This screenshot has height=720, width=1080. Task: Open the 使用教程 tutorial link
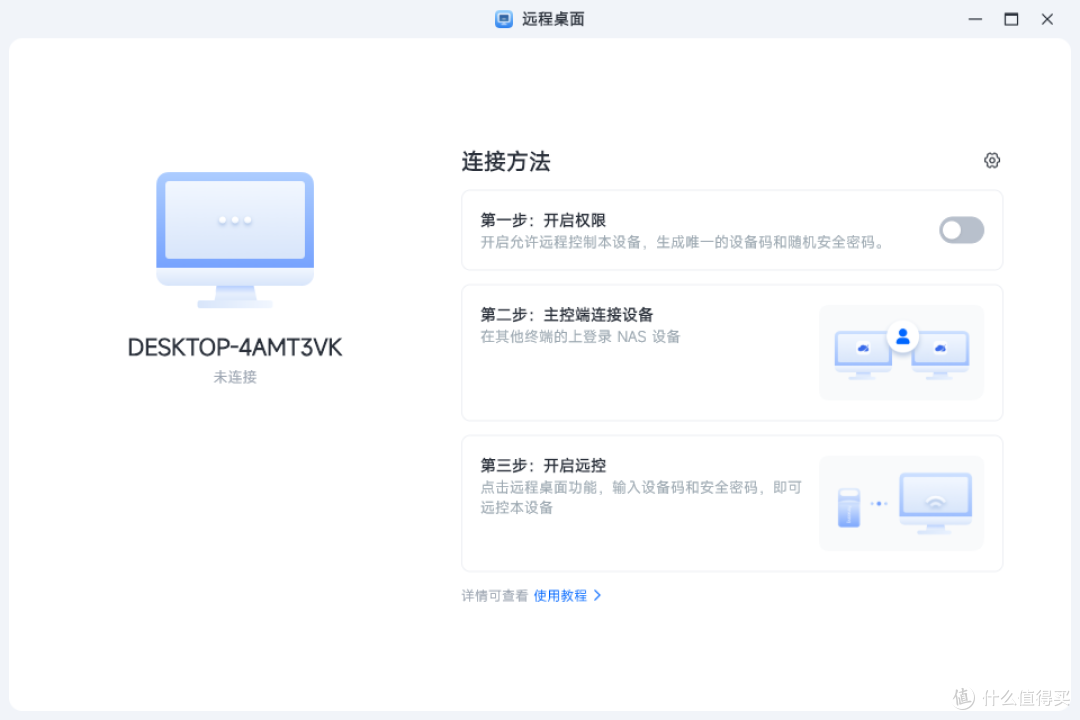tap(560, 595)
